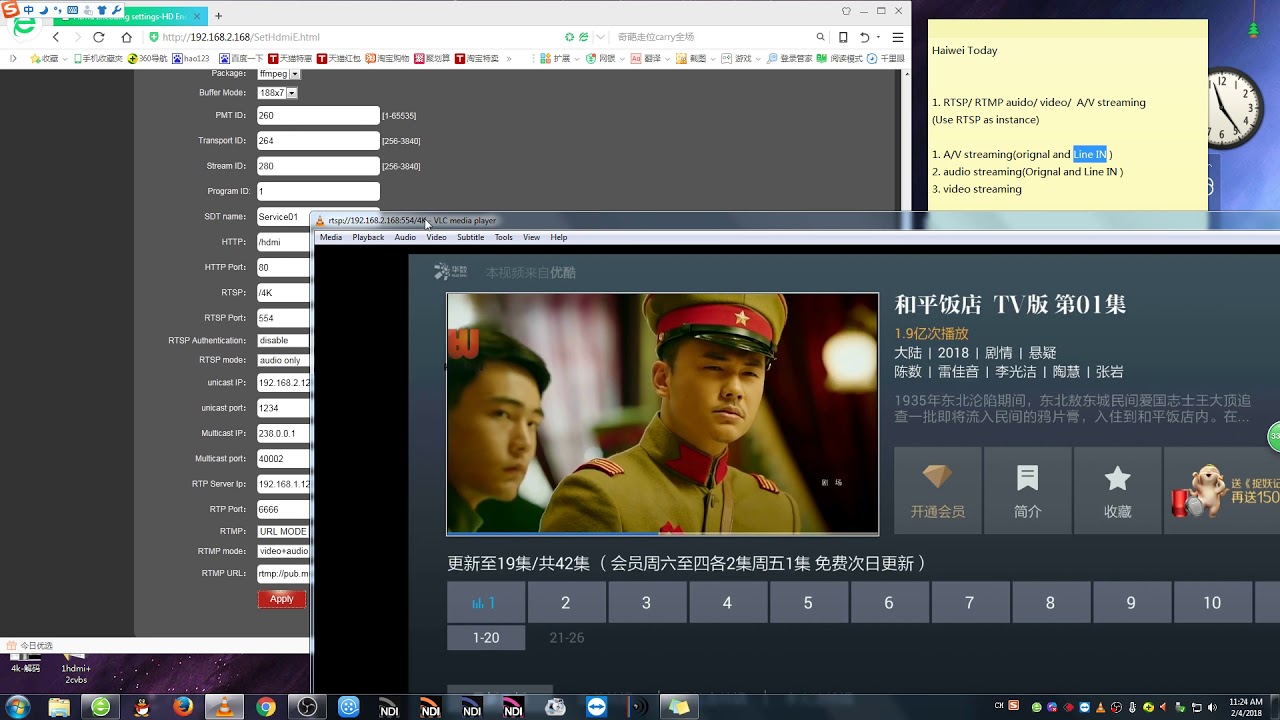
Task: Click the Program ID field
Action: tap(318, 191)
